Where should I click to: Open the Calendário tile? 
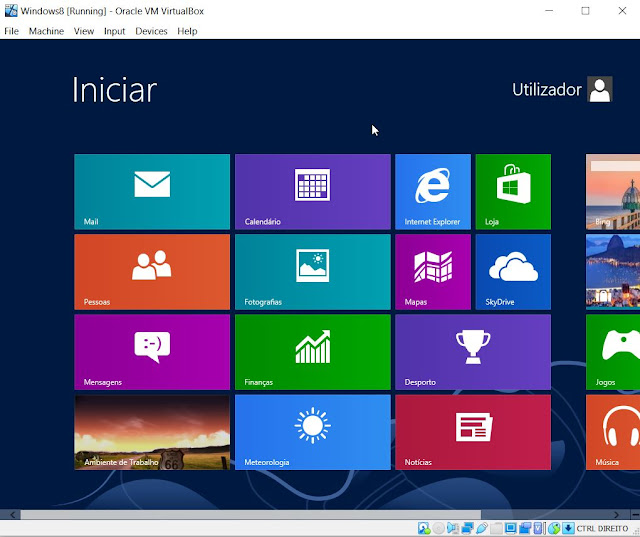[x=313, y=191]
